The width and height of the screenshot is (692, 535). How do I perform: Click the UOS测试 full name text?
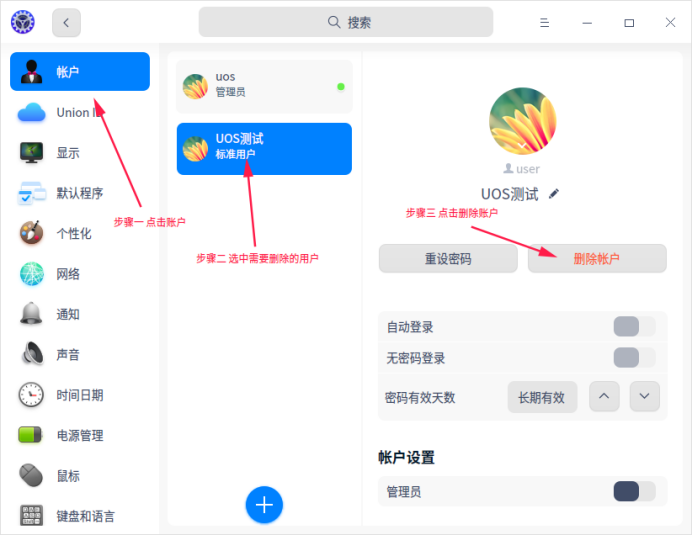point(510,194)
